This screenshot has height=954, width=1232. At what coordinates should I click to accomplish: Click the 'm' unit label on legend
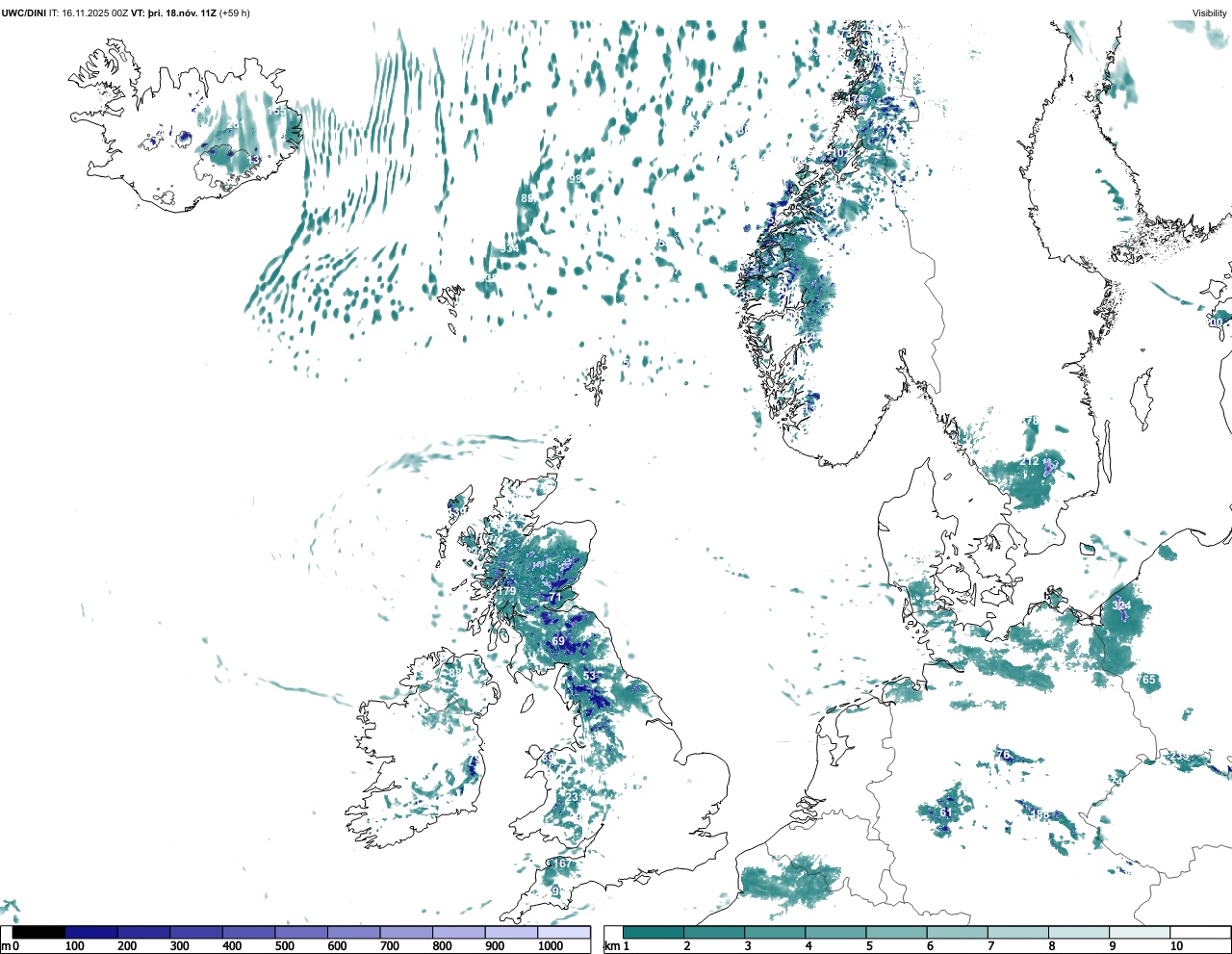pos(6,946)
